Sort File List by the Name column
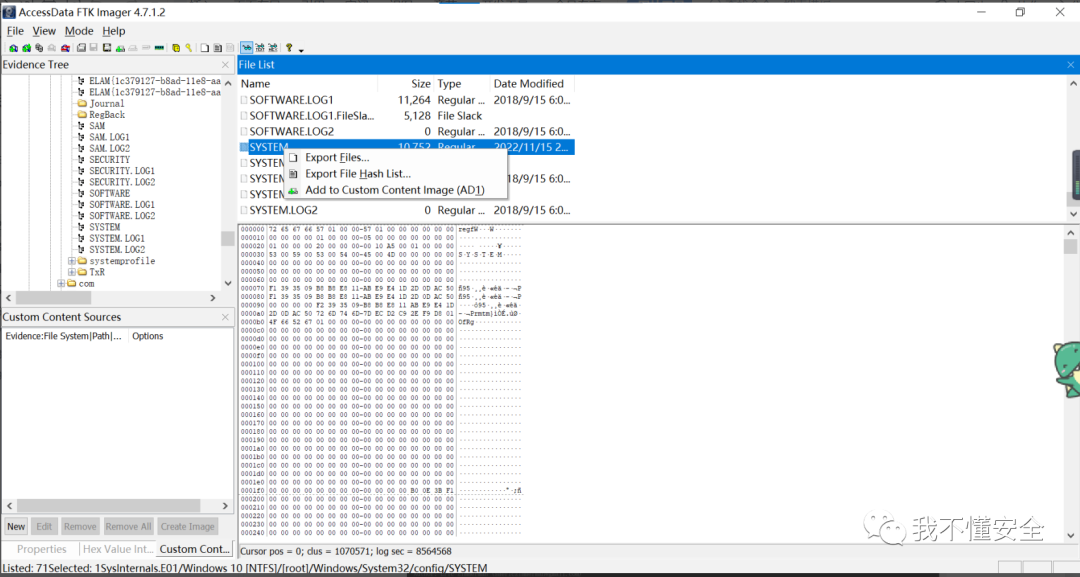 [308, 83]
